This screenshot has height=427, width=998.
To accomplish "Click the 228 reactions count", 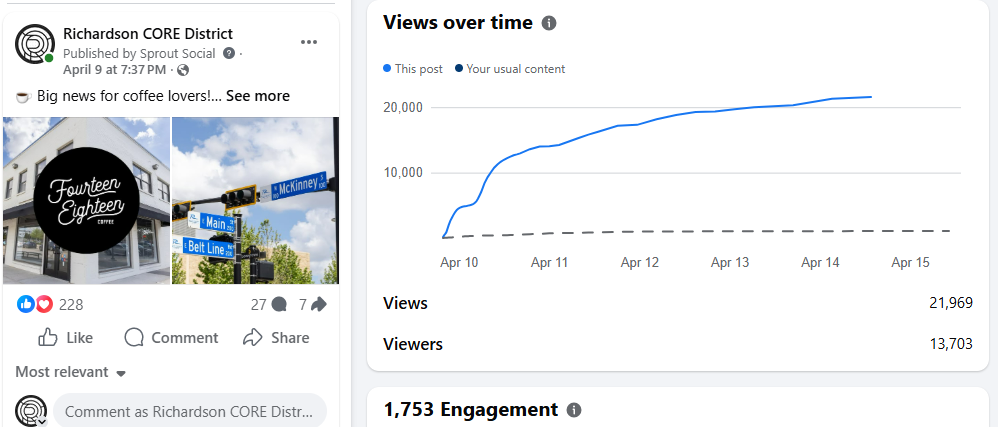I will [x=71, y=305].
